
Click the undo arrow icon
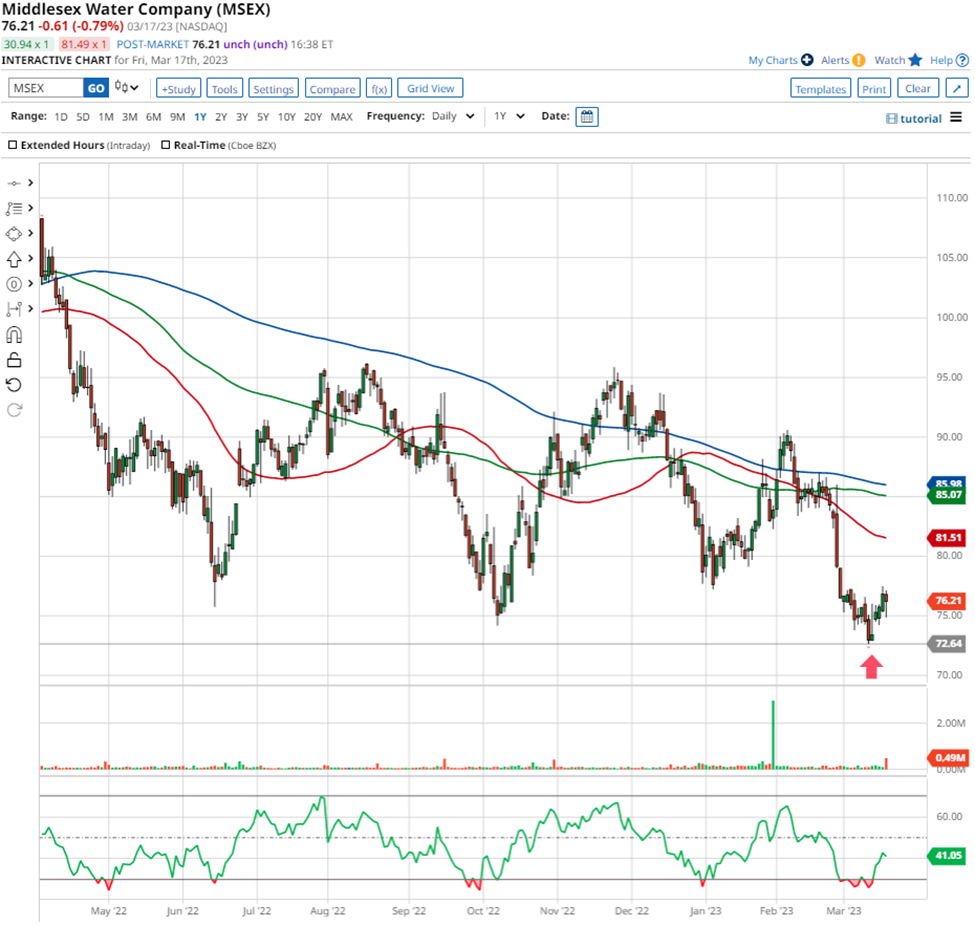pyautogui.click(x=14, y=385)
